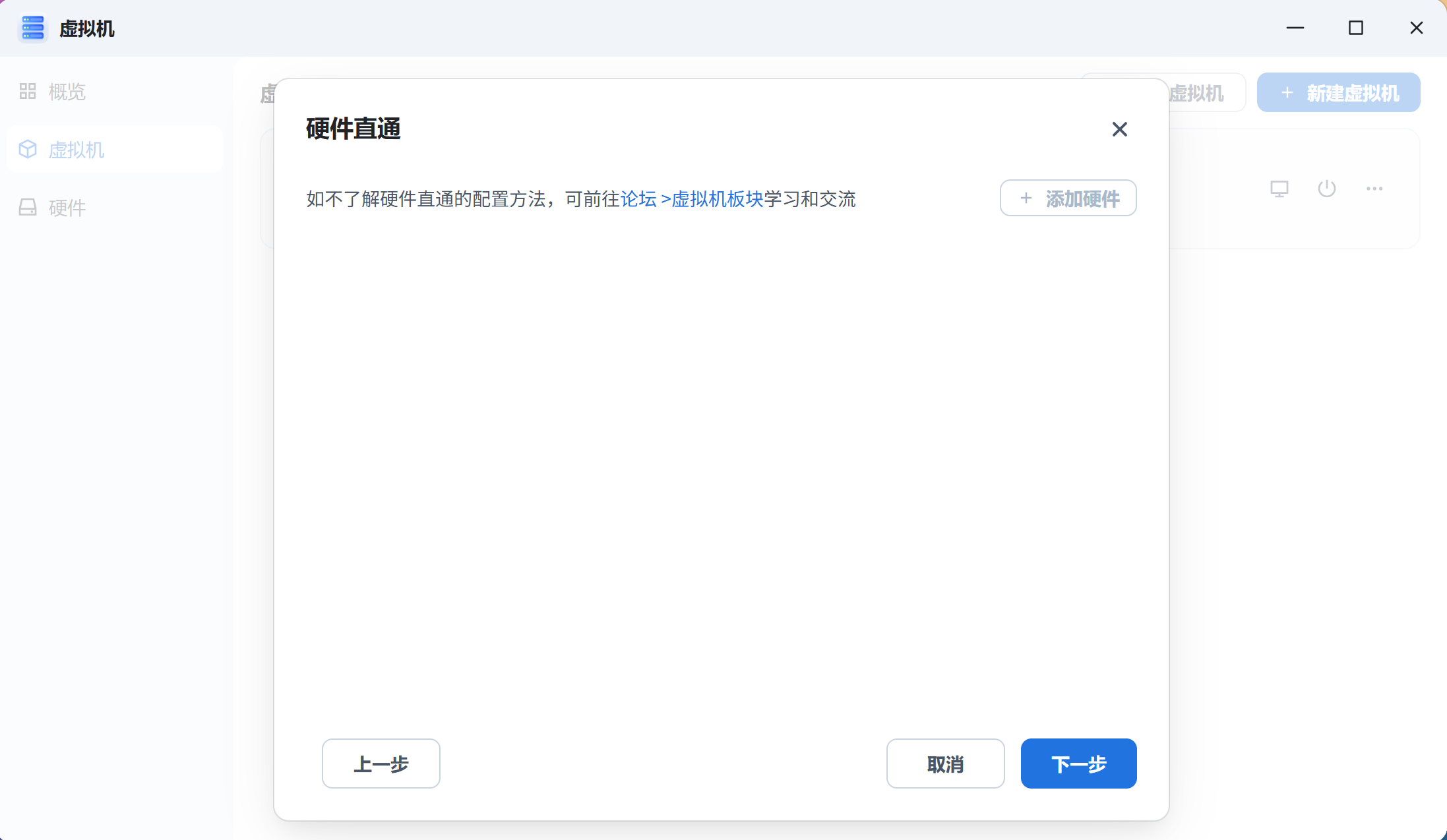
Task: Click 下一步 to proceed
Action: coord(1078,764)
